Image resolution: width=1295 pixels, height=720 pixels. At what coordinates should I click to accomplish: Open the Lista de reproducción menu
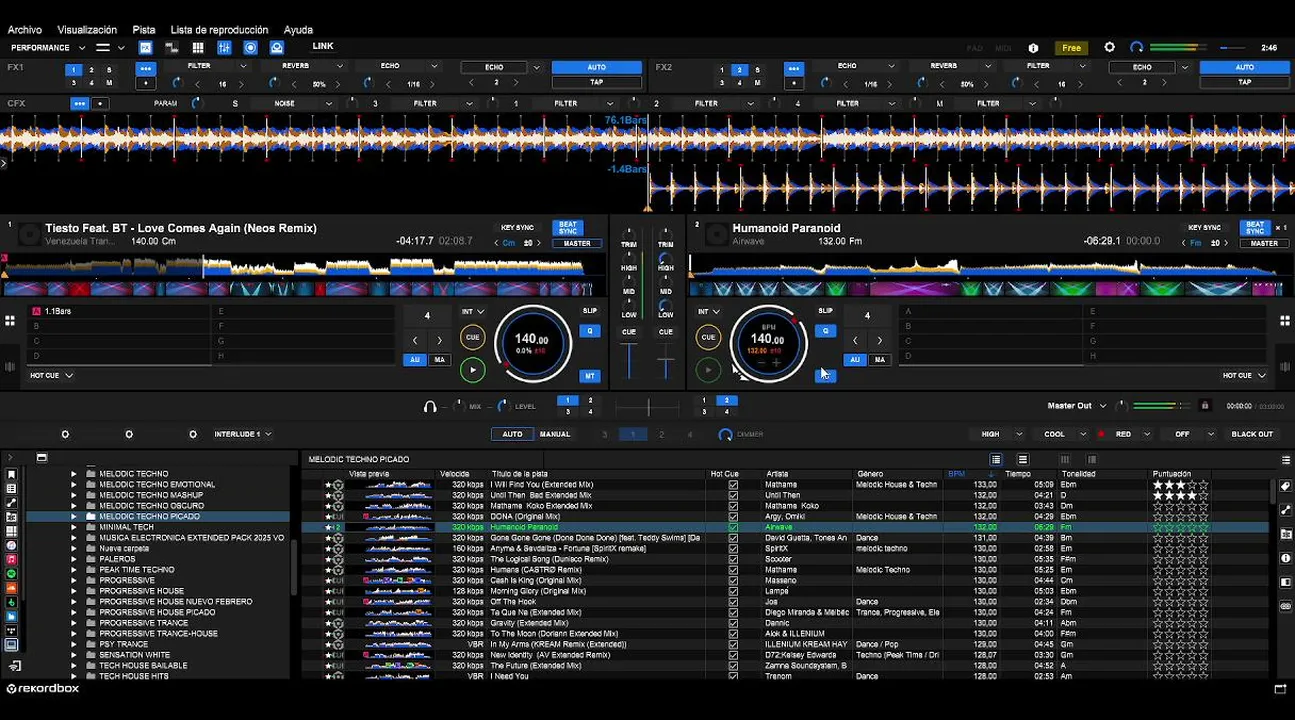tap(219, 30)
